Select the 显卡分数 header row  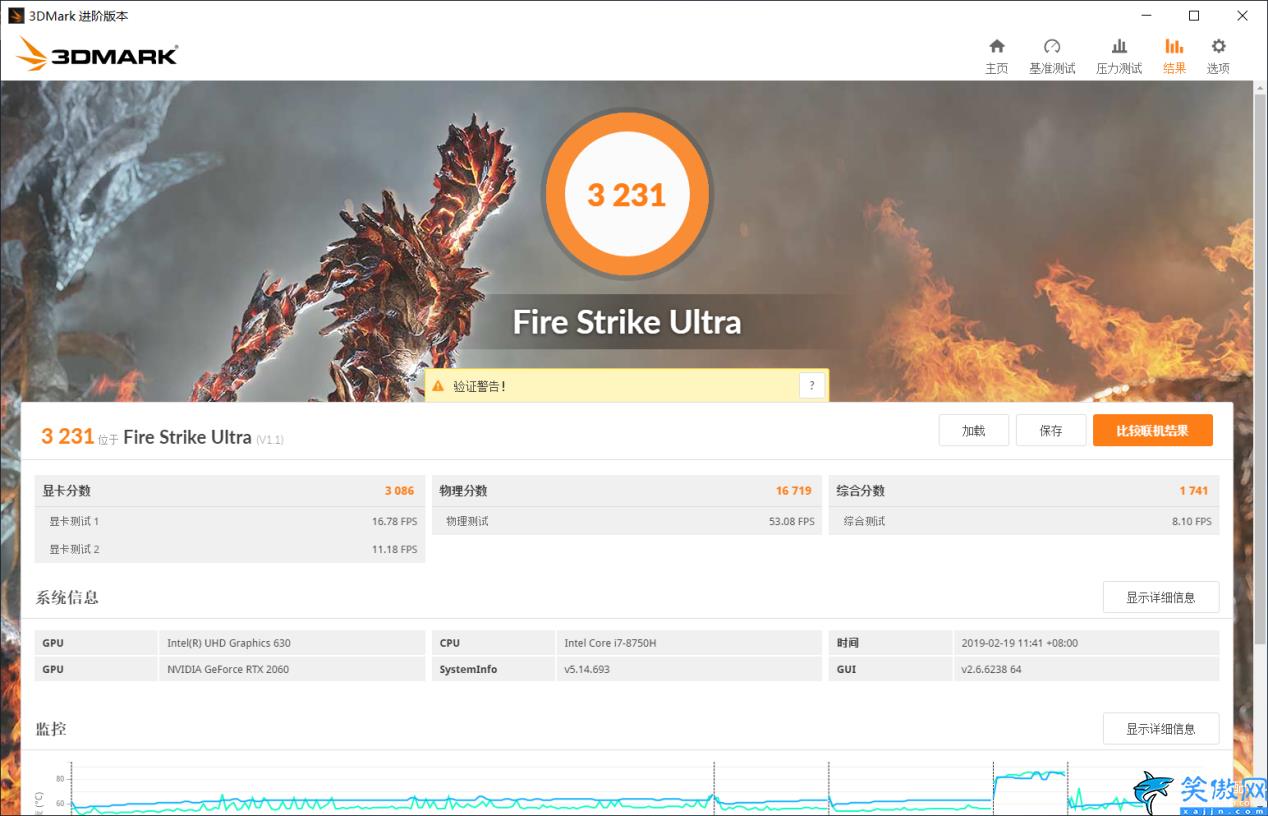pos(230,491)
